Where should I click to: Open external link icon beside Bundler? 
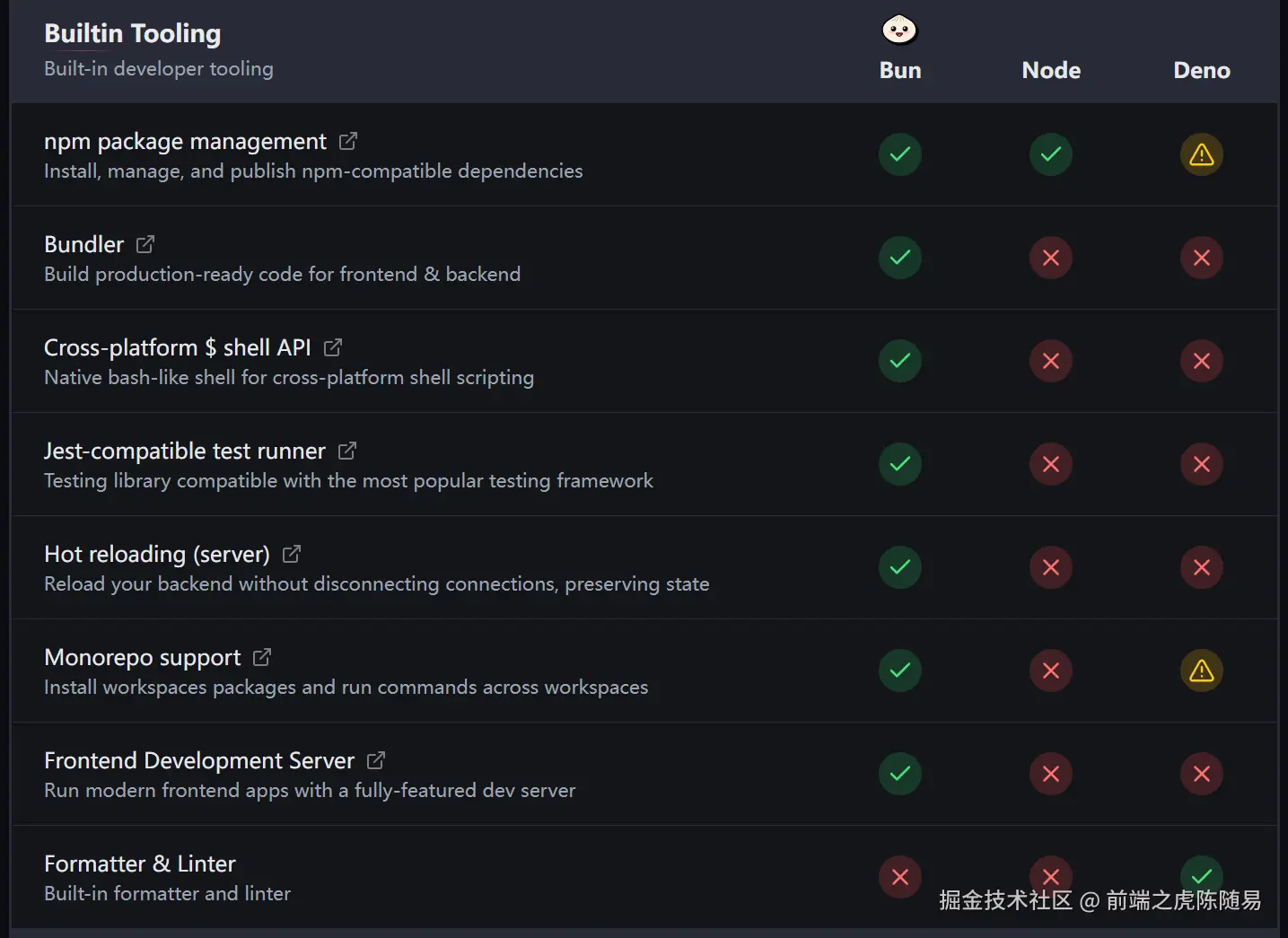tap(145, 244)
